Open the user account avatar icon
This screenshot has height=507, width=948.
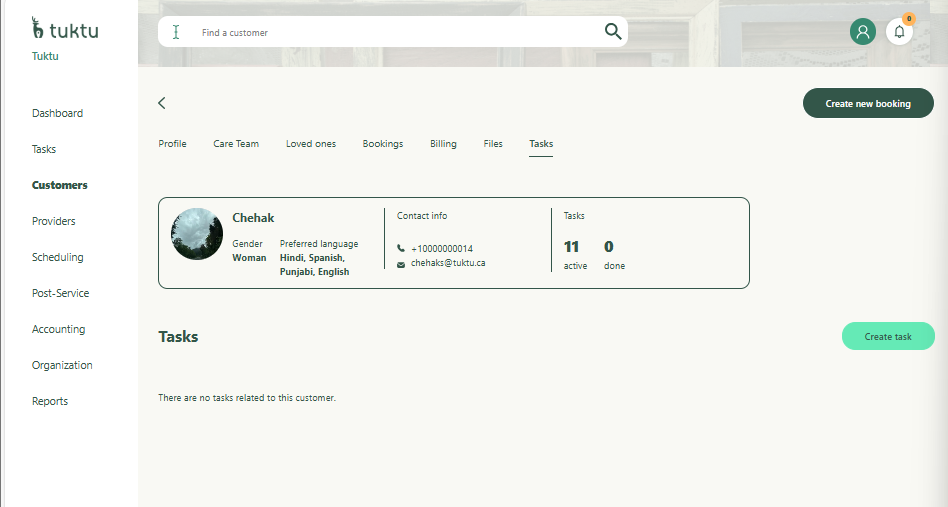pos(862,32)
